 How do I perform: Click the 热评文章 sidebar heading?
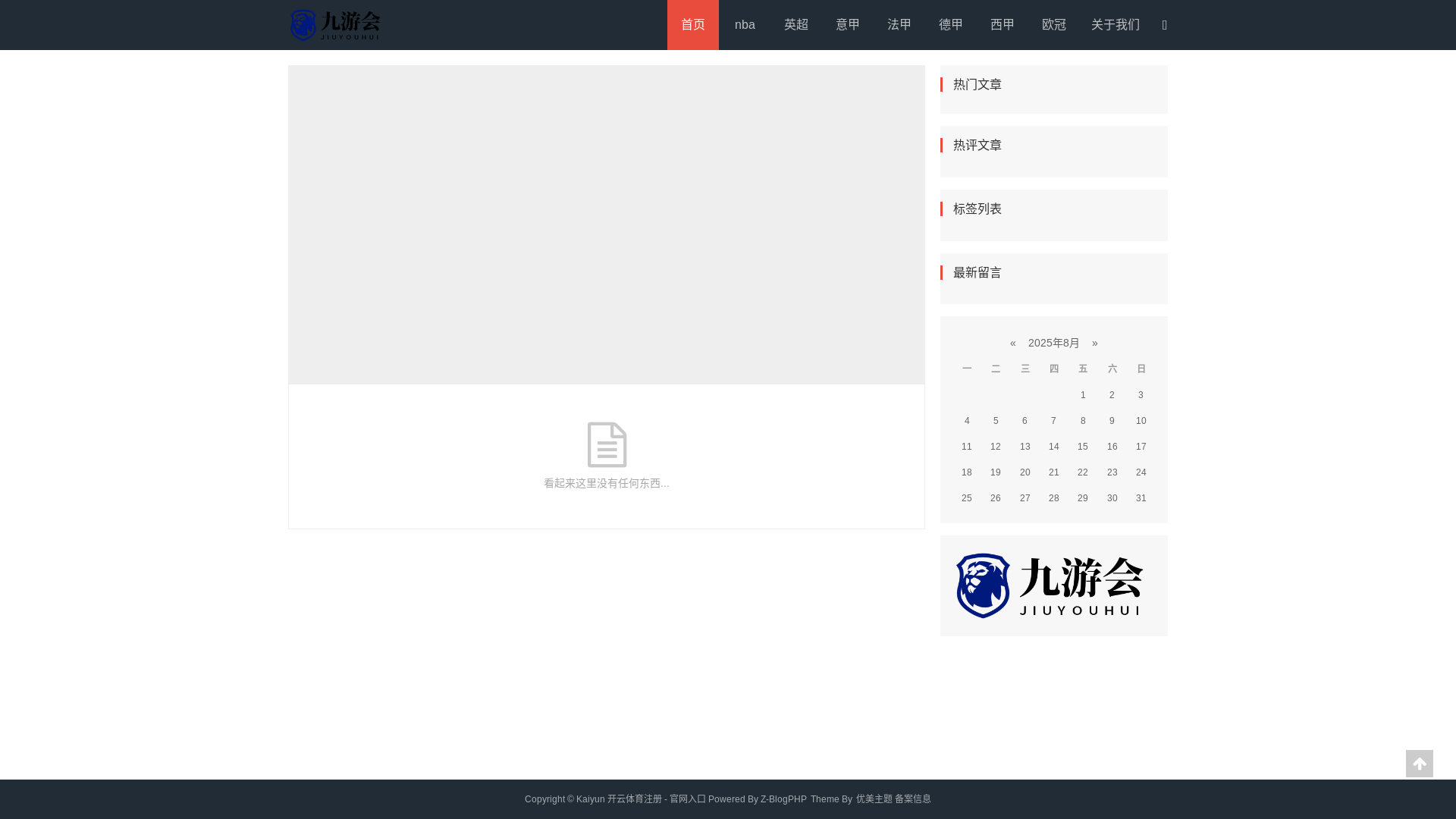977,145
